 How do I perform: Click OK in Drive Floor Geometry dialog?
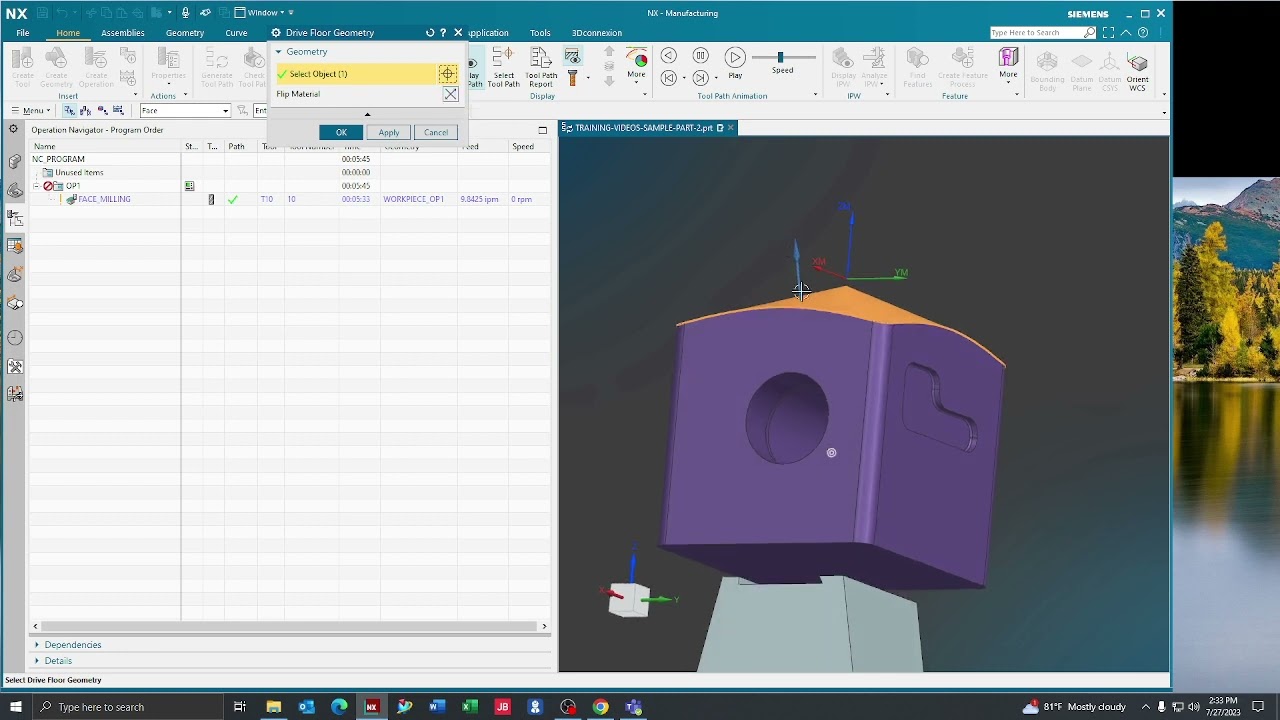point(341,132)
